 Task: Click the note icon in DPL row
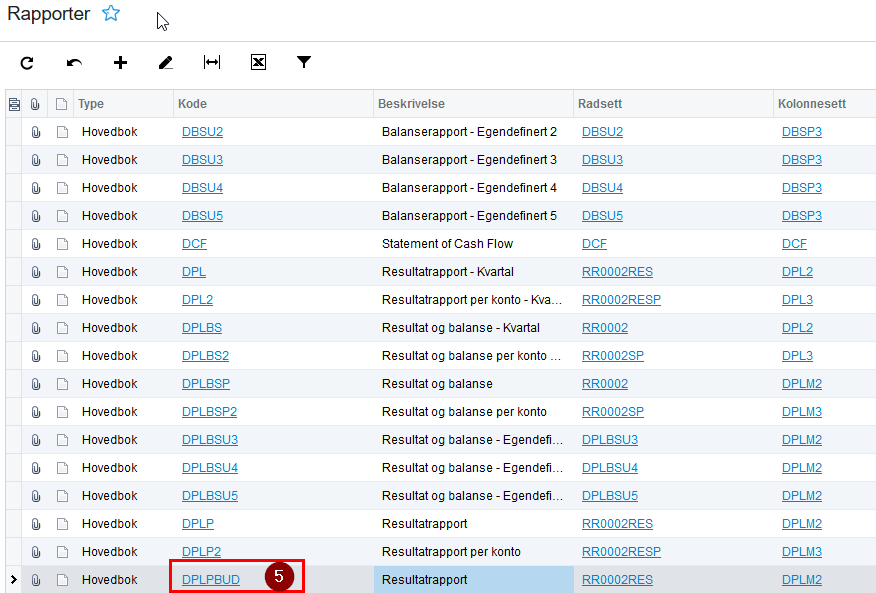click(62, 272)
